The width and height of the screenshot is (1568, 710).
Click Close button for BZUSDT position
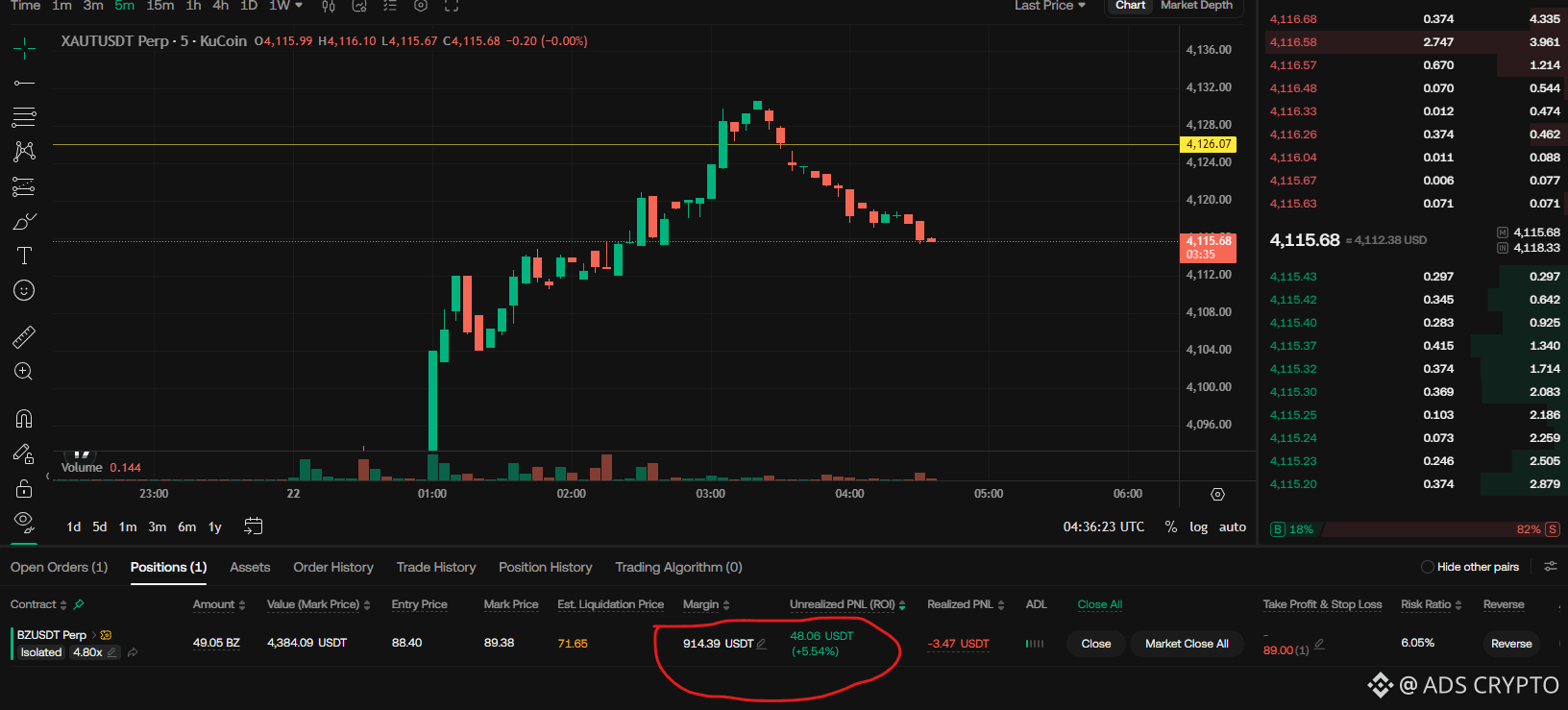pyautogui.click(x=1095, y=644)
